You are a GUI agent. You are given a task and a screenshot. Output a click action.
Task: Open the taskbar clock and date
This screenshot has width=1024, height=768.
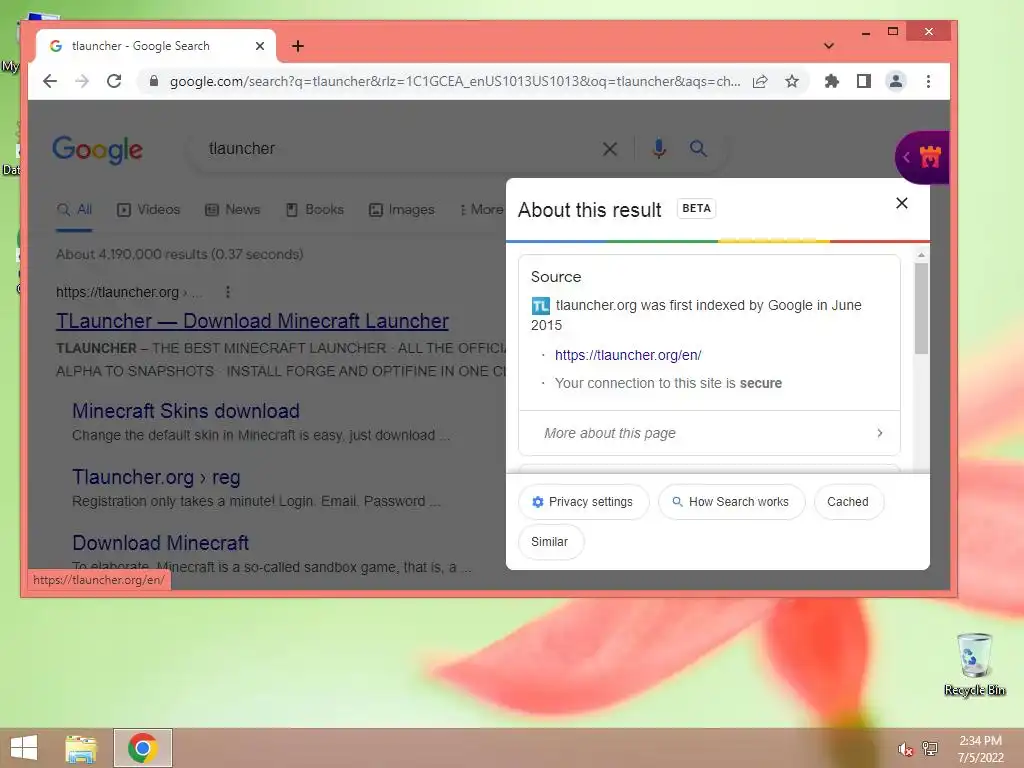pyautogui.click(x=980, y=749)
